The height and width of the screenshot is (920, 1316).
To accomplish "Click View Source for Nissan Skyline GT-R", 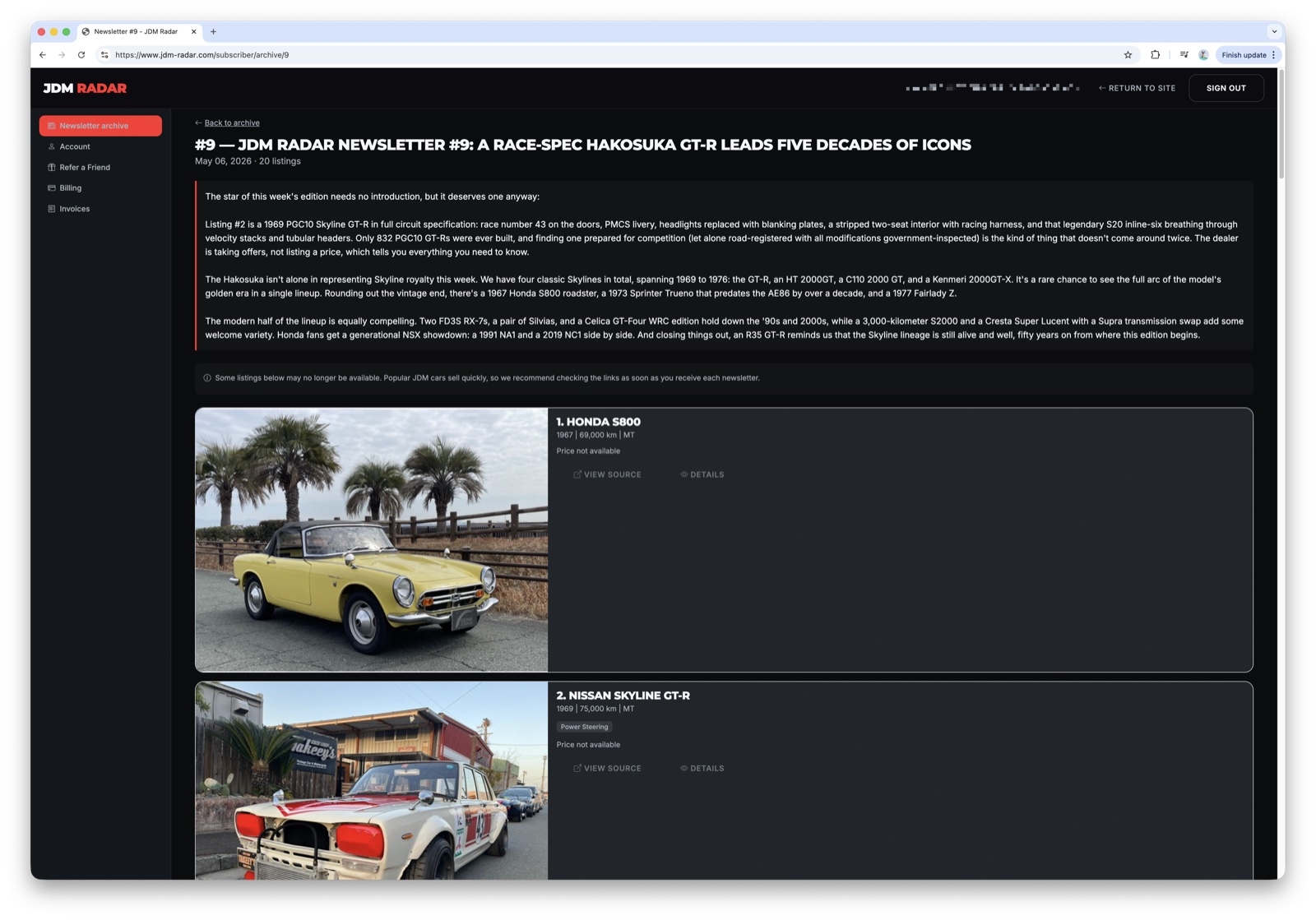I will [607, 768].
